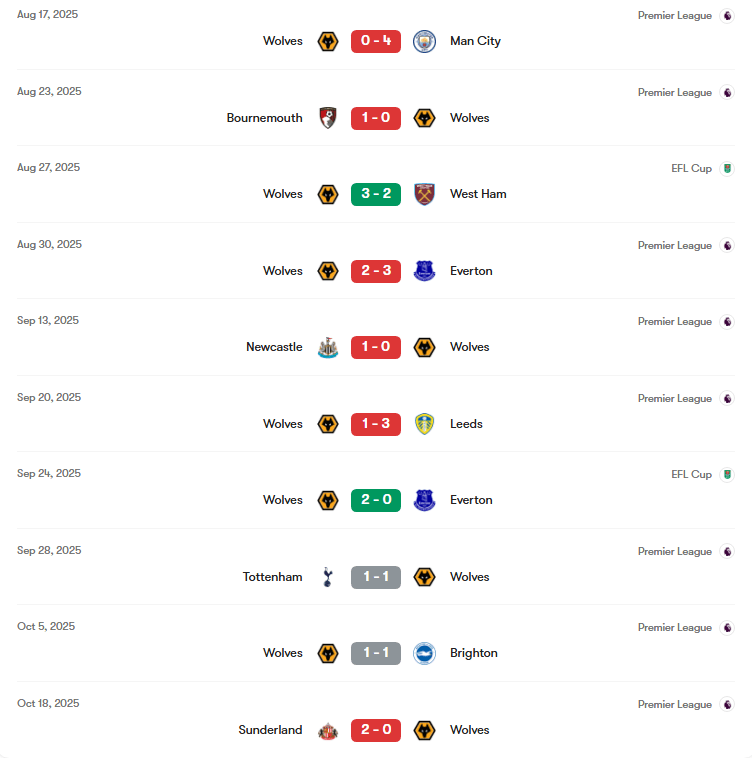The height and width of the screenshot is (758, 752).
Task: Click EFL Cup label on Sep 24 match
Action: 691,475
